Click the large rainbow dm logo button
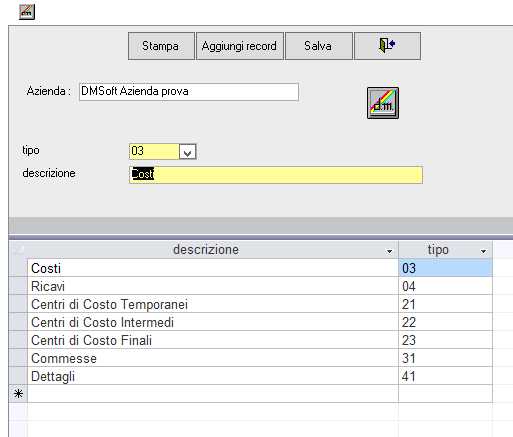The height and width of the screenshot is (437, 513). (383, 103)
